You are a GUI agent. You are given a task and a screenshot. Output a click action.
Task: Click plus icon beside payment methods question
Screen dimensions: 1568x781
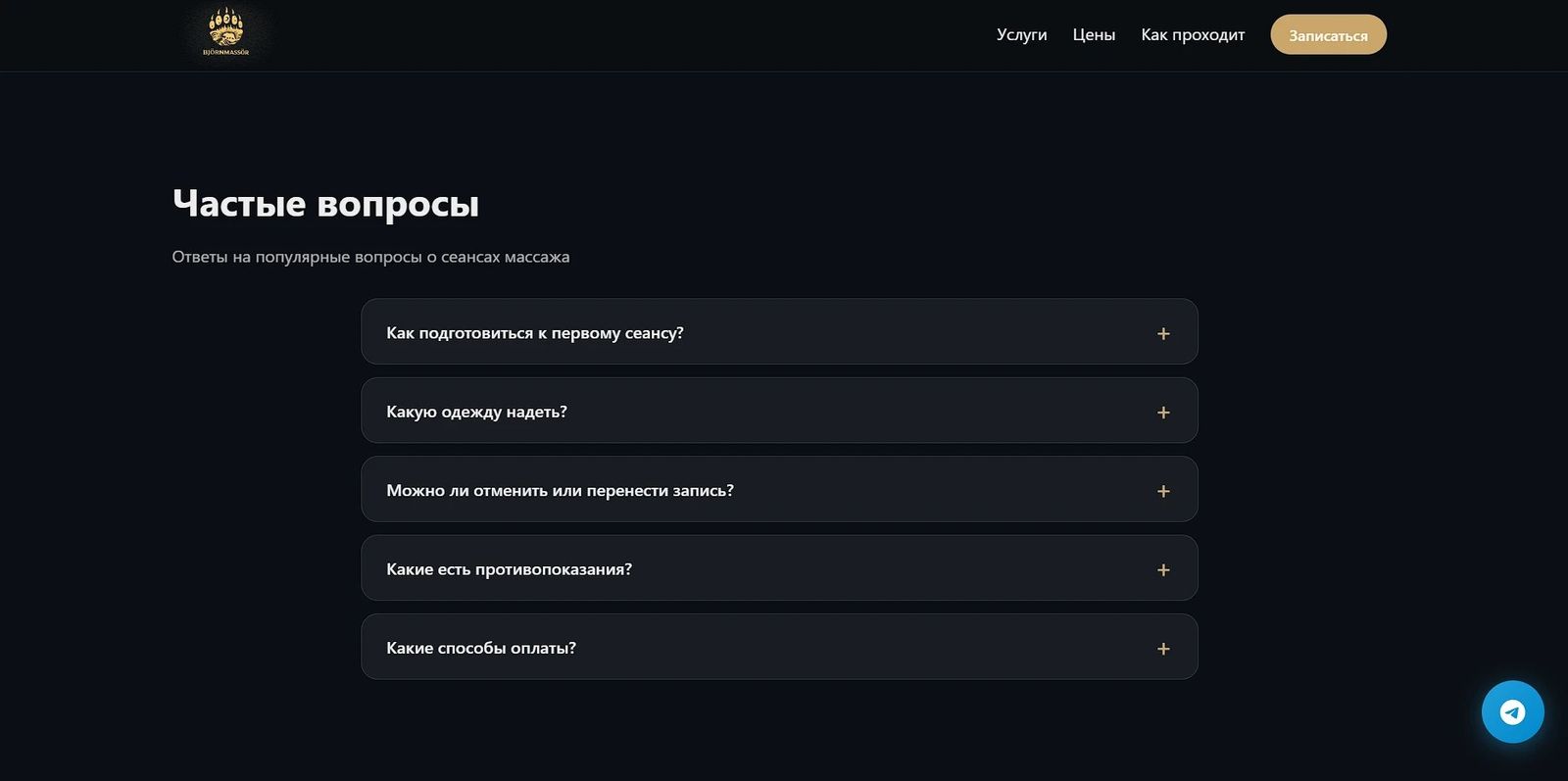(x=1163, y=649)
